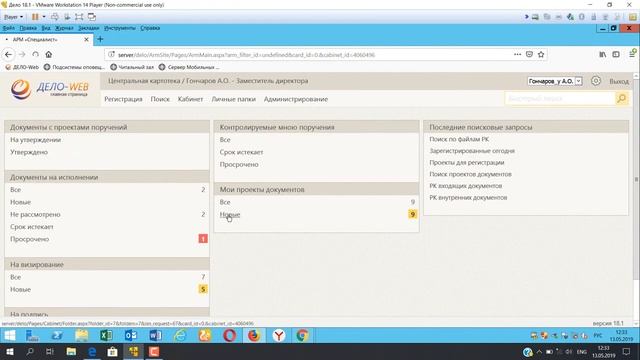Open На утверждении folder
This screenshot has width=640, height=360.
[36, 140]
